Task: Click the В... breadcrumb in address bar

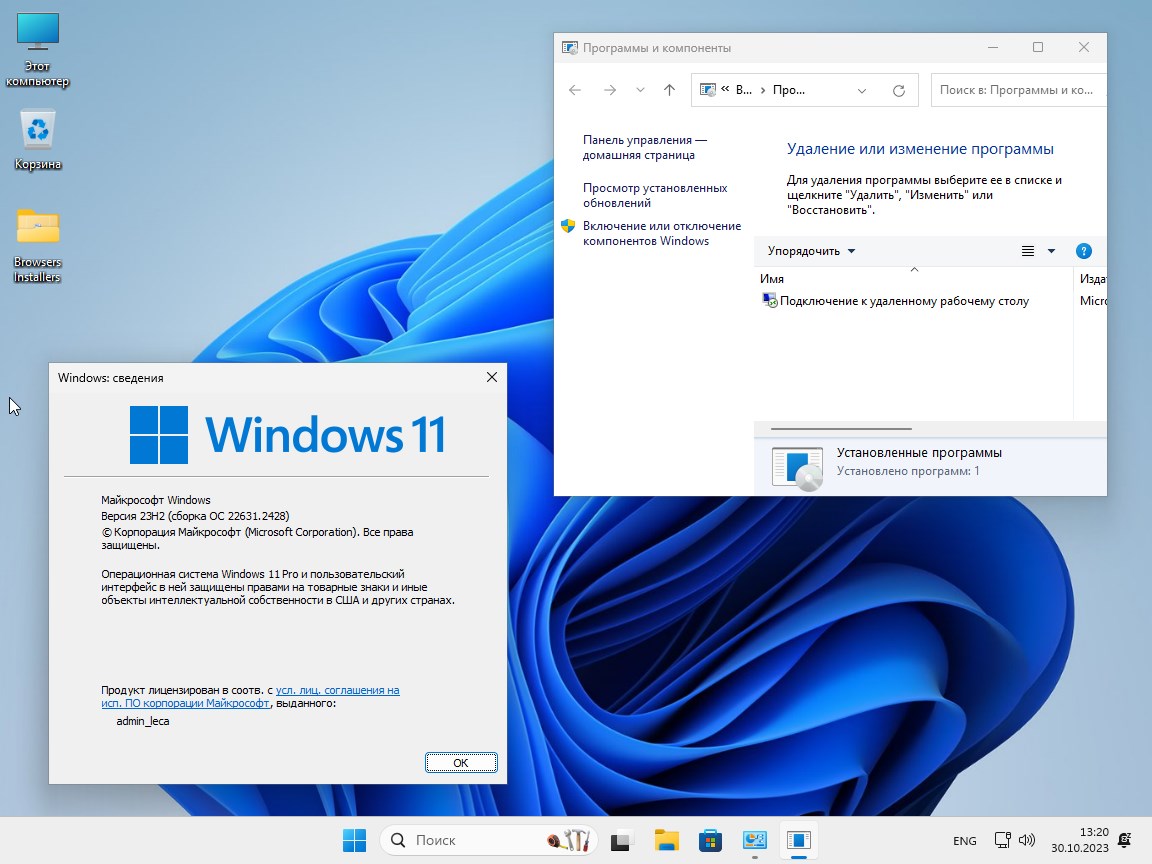Action: click(x=744, y=90)
